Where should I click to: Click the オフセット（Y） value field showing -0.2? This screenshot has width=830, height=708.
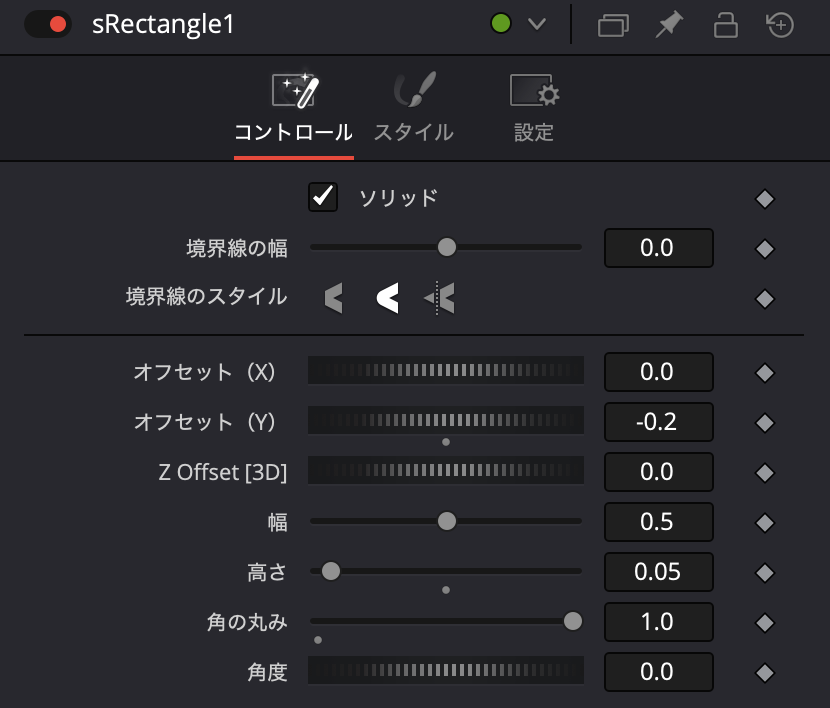click(658, 421)
